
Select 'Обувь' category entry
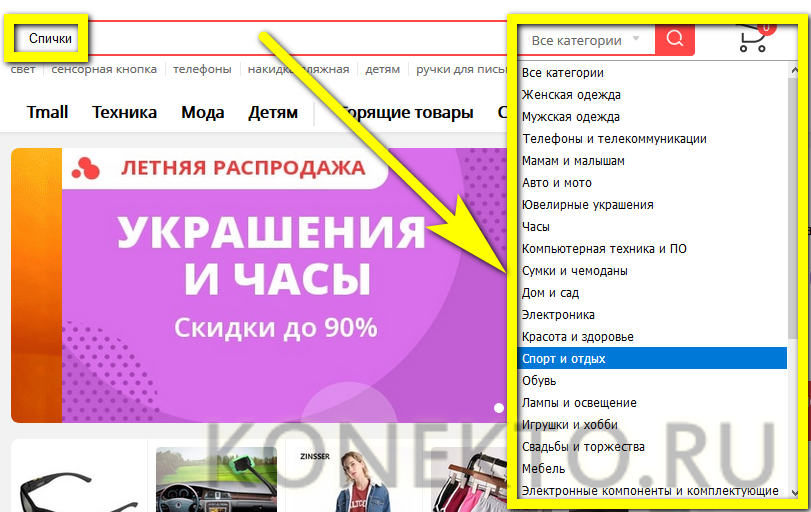540,381
